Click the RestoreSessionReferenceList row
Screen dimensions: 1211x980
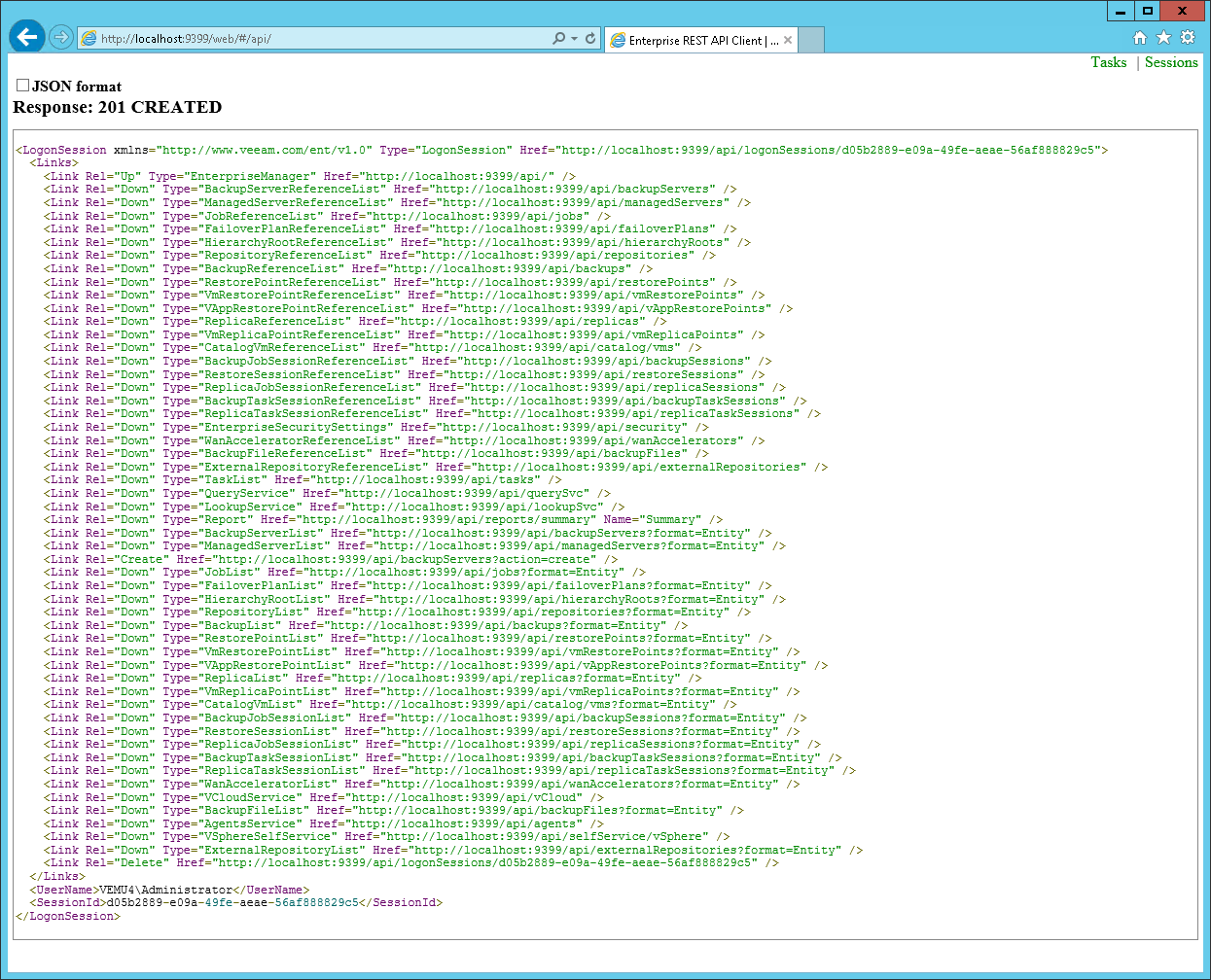[405, 374]
